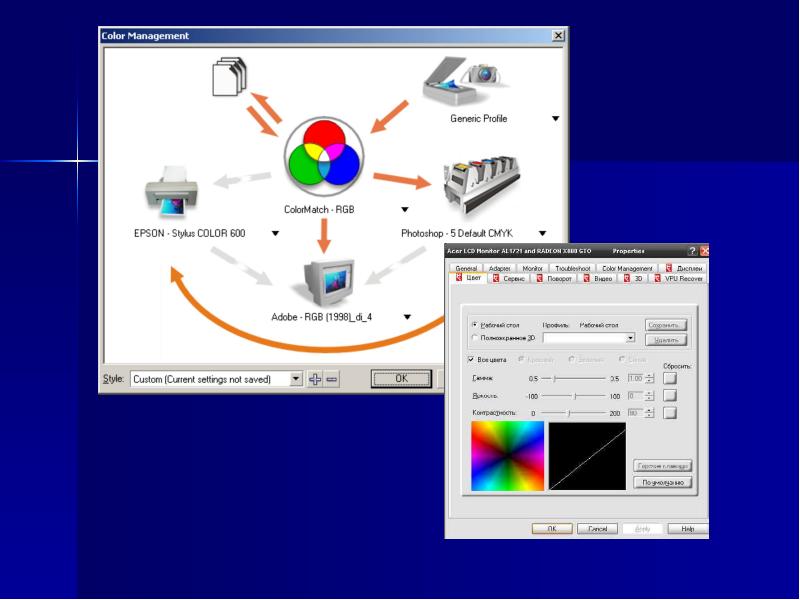Viewport: 800px width, 600px height.
Task: Click the По умолчанию button
Action: tap(663, 482)
